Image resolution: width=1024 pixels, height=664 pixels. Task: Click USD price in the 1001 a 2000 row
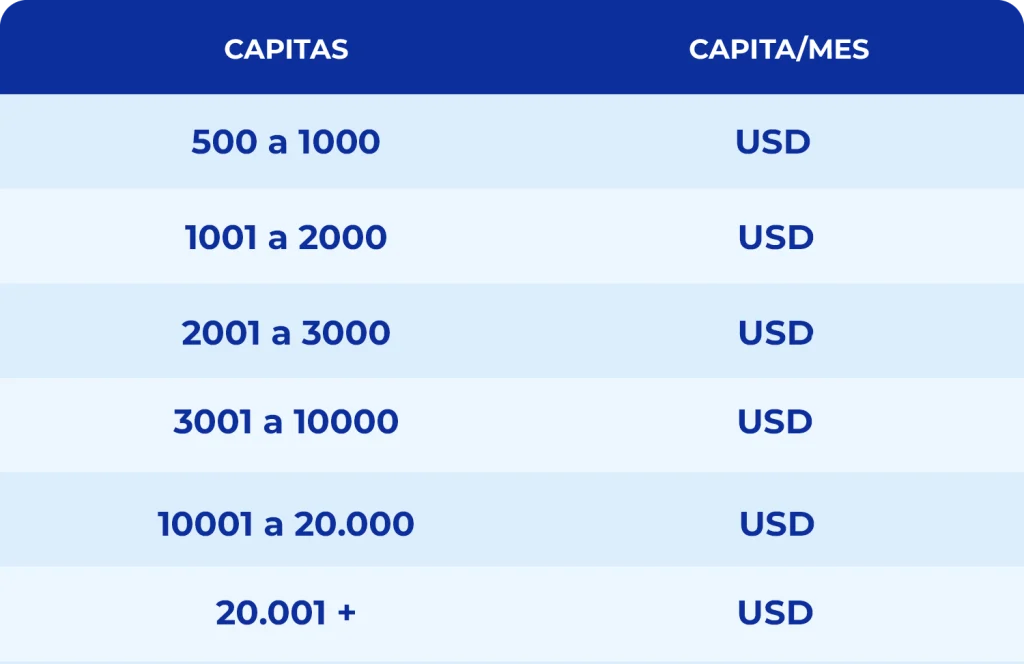point(776,238)
